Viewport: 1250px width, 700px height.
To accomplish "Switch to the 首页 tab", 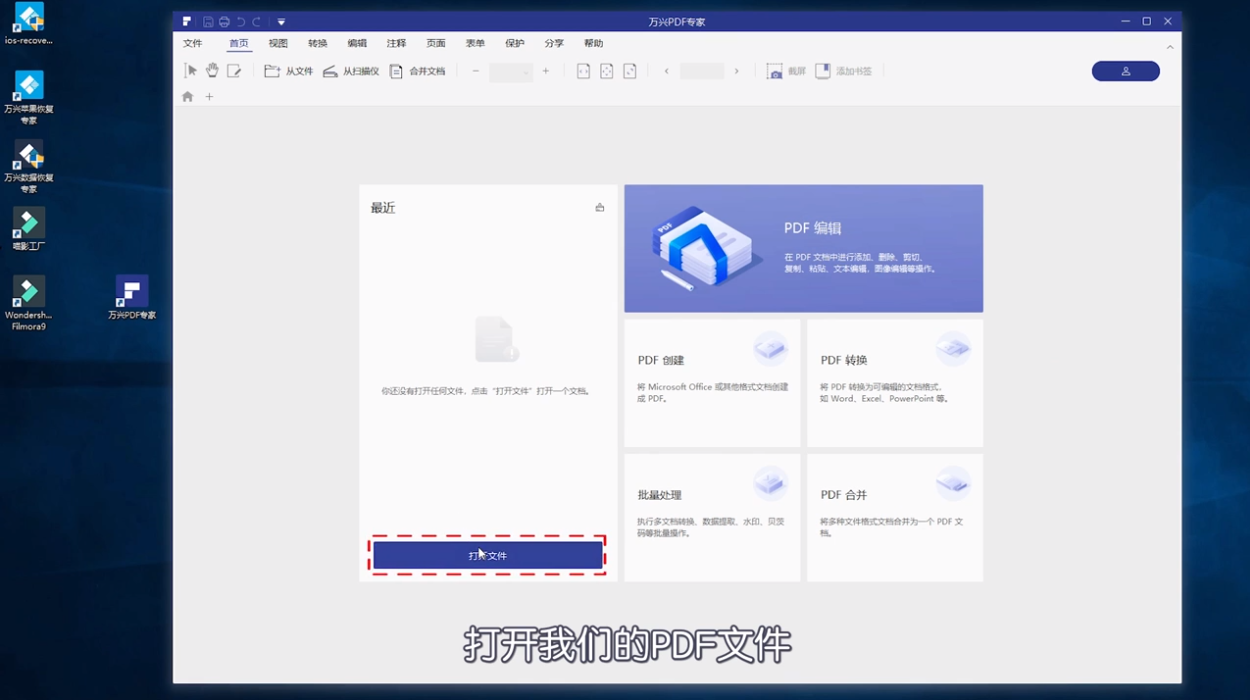I will tap(239, 43).
